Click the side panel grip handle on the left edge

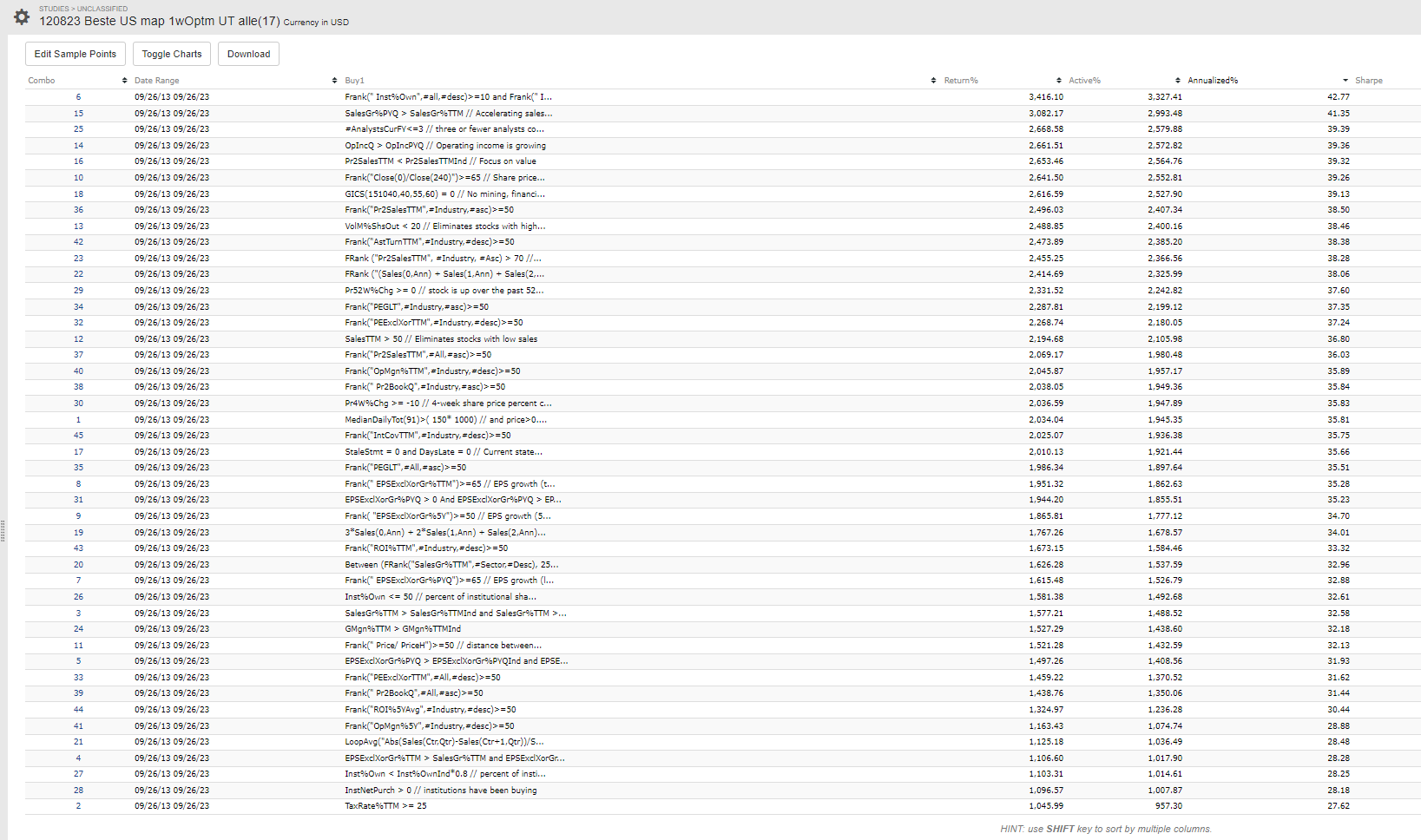click(3, 530)
